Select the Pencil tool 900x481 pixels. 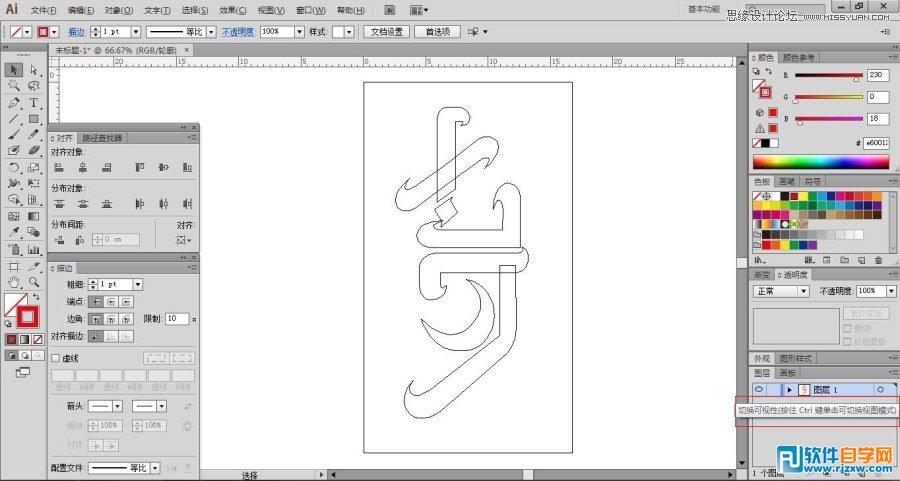[x=34, y=135]
